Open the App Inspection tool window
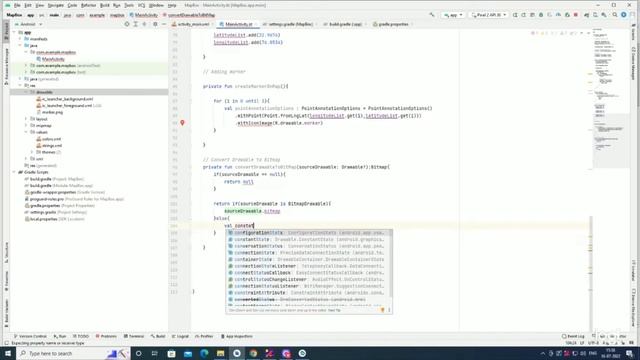 237,336
